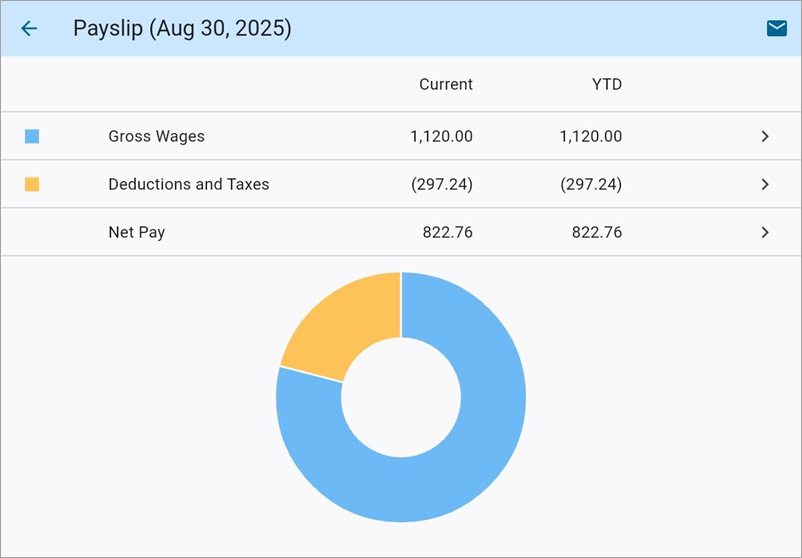The image size is (802, 558).
Task: Click the white center of donut chart
Action: (401, 397)
